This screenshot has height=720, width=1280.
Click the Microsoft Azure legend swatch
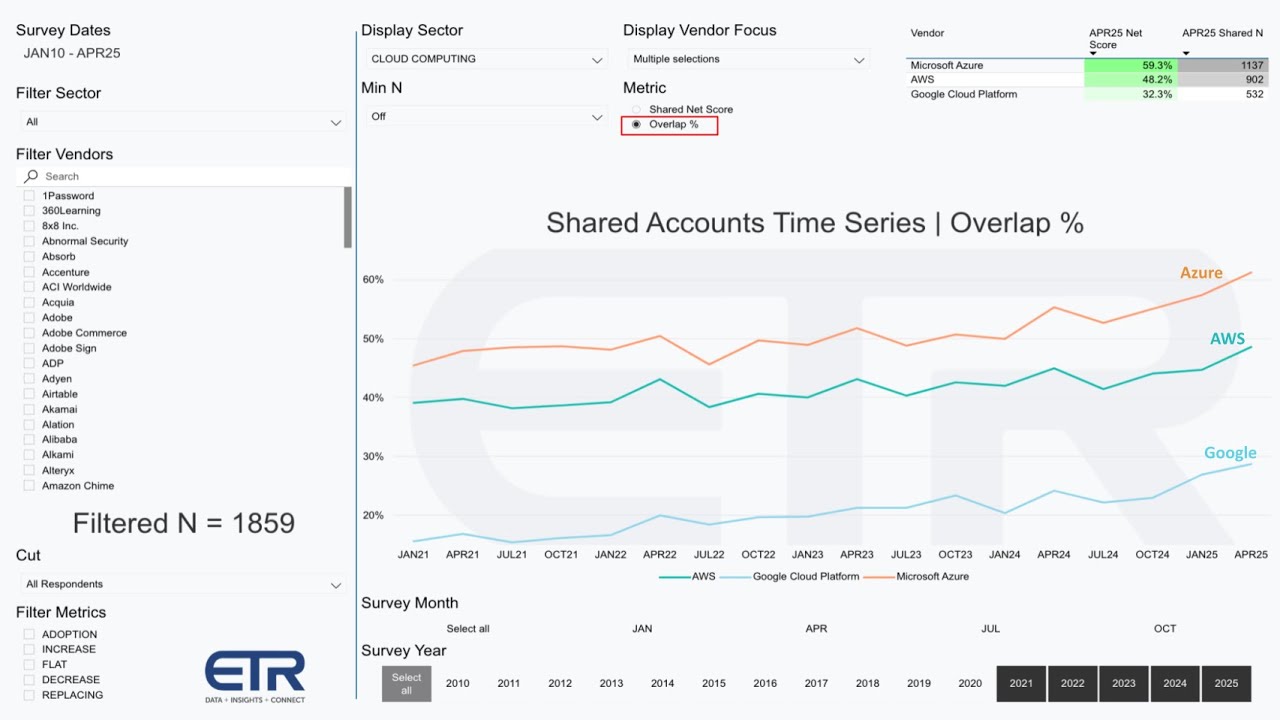878,577
